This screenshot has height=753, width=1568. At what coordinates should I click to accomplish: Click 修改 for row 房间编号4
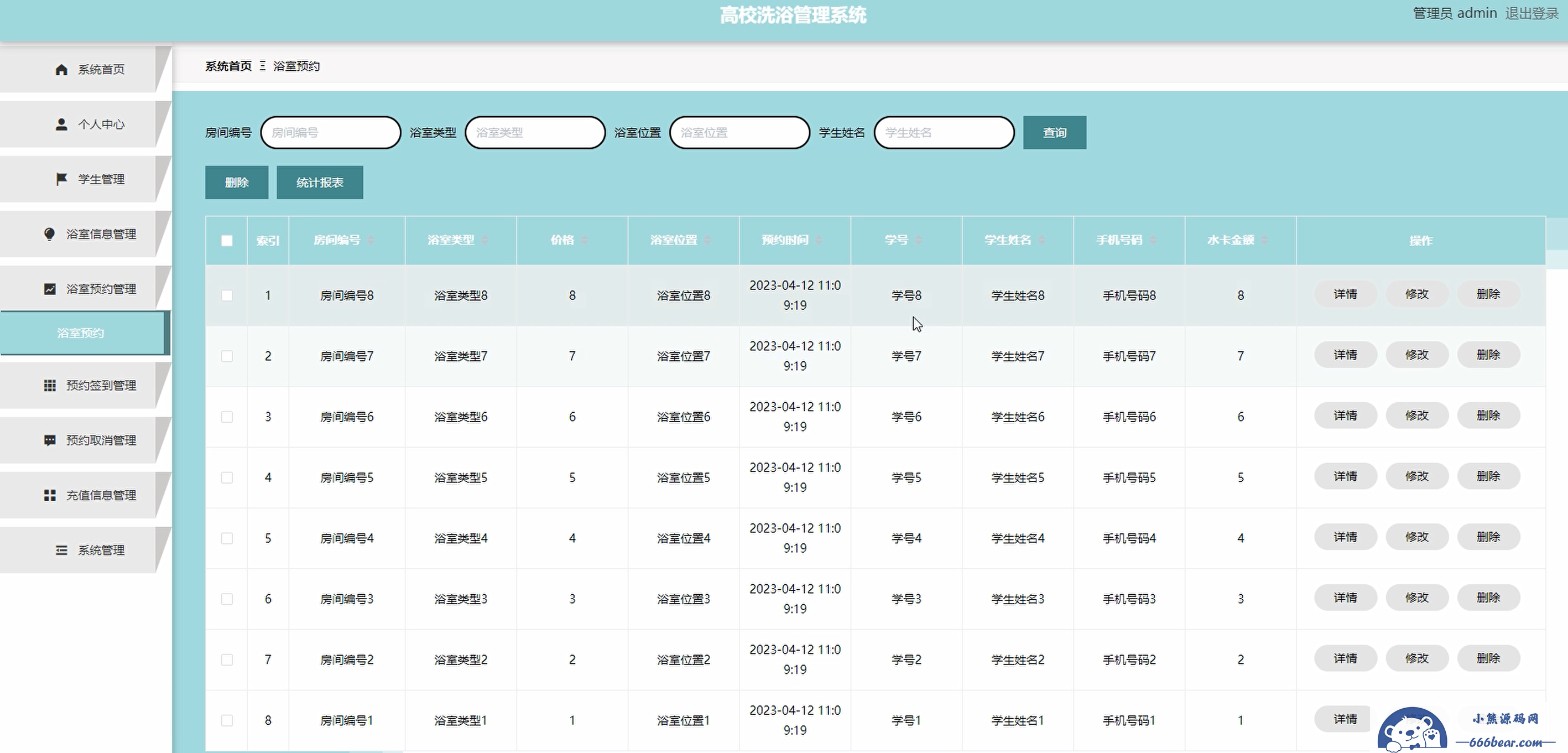[x=1416, y=537]
